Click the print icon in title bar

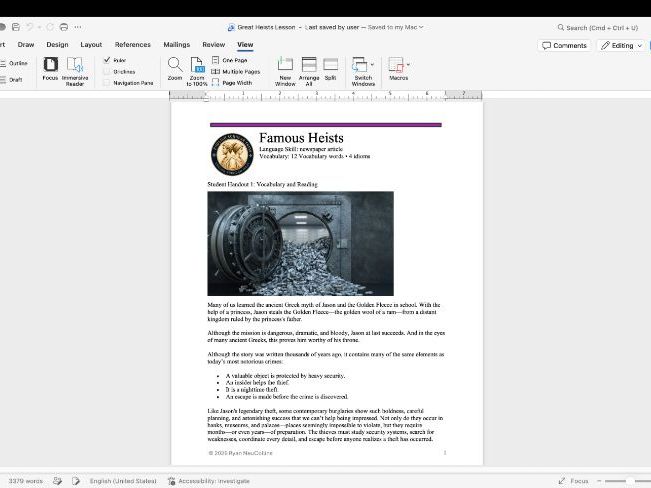click(64, 27)
